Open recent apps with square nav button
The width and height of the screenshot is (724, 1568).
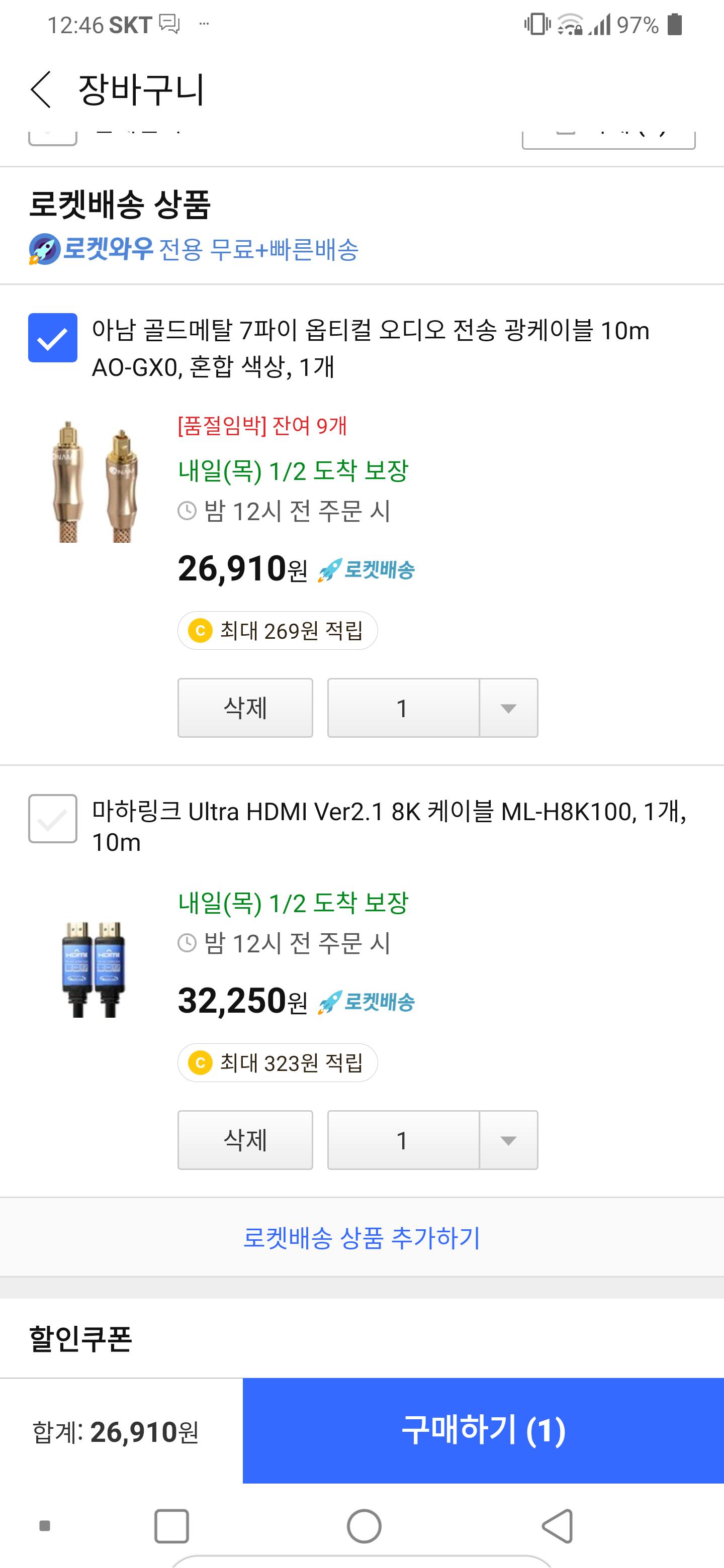click(171, 1526)
